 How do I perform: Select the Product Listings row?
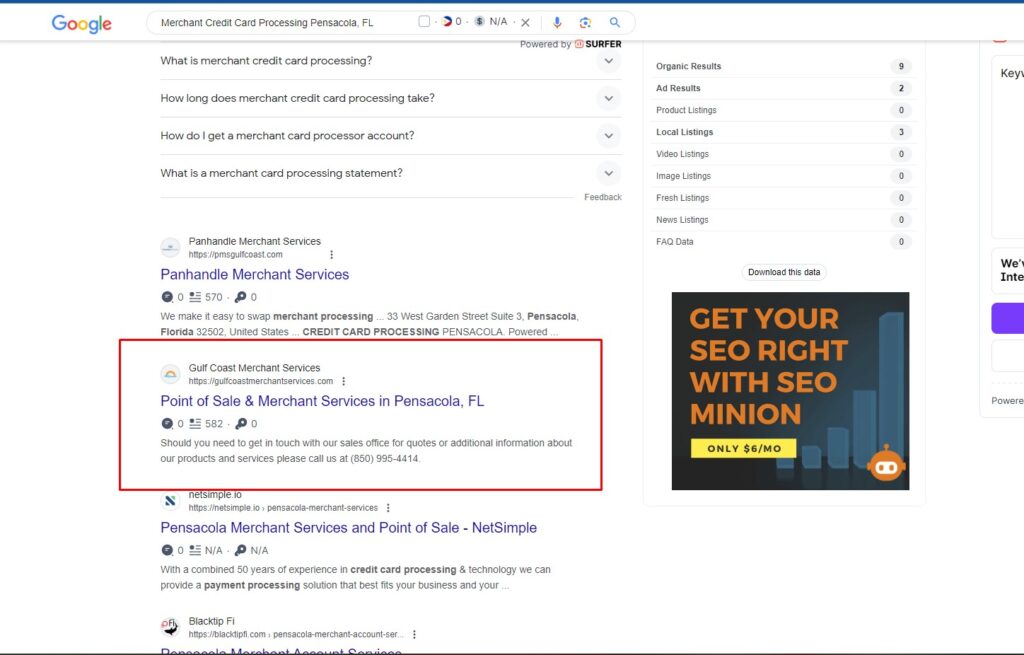784,110
